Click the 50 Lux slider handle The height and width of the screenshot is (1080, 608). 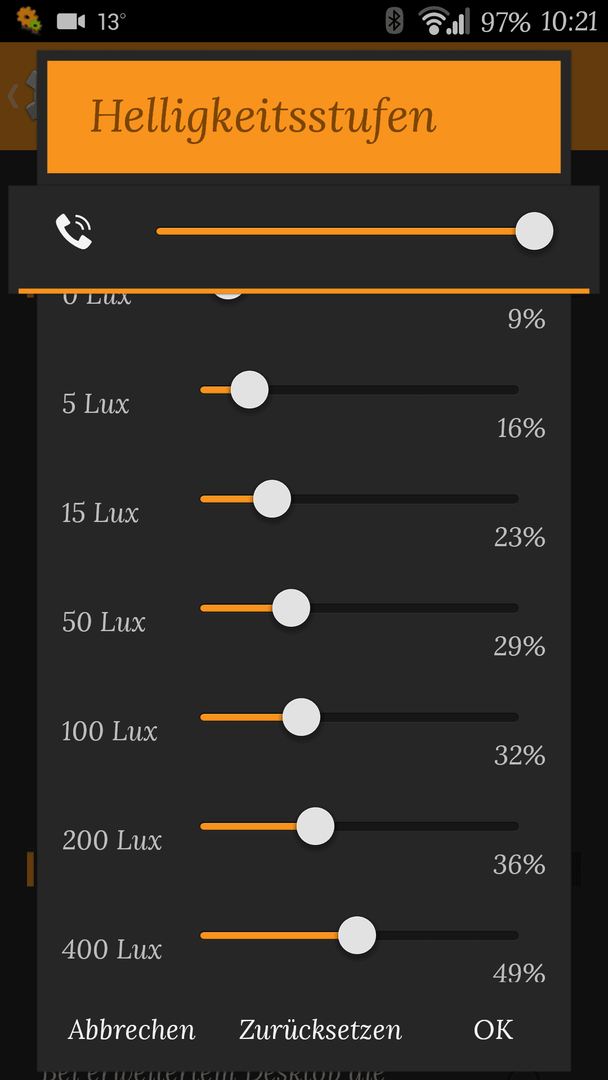coord(291,608)
